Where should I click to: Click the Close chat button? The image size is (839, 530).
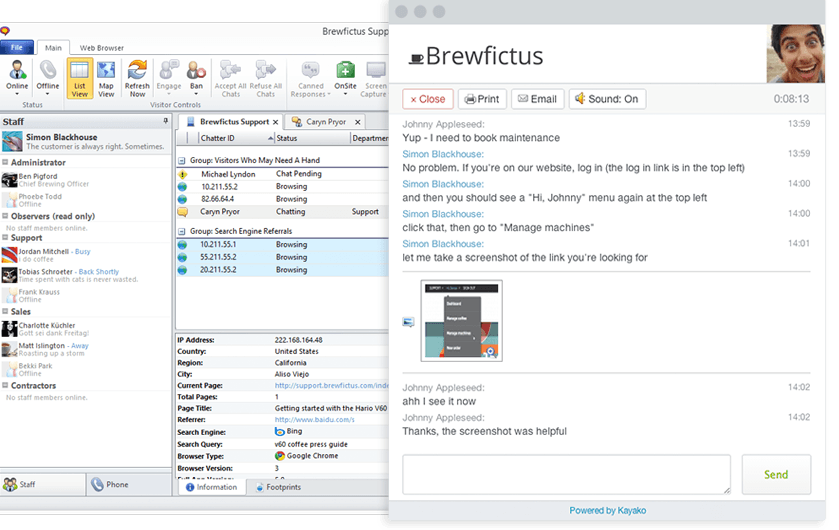click(428, 99)
